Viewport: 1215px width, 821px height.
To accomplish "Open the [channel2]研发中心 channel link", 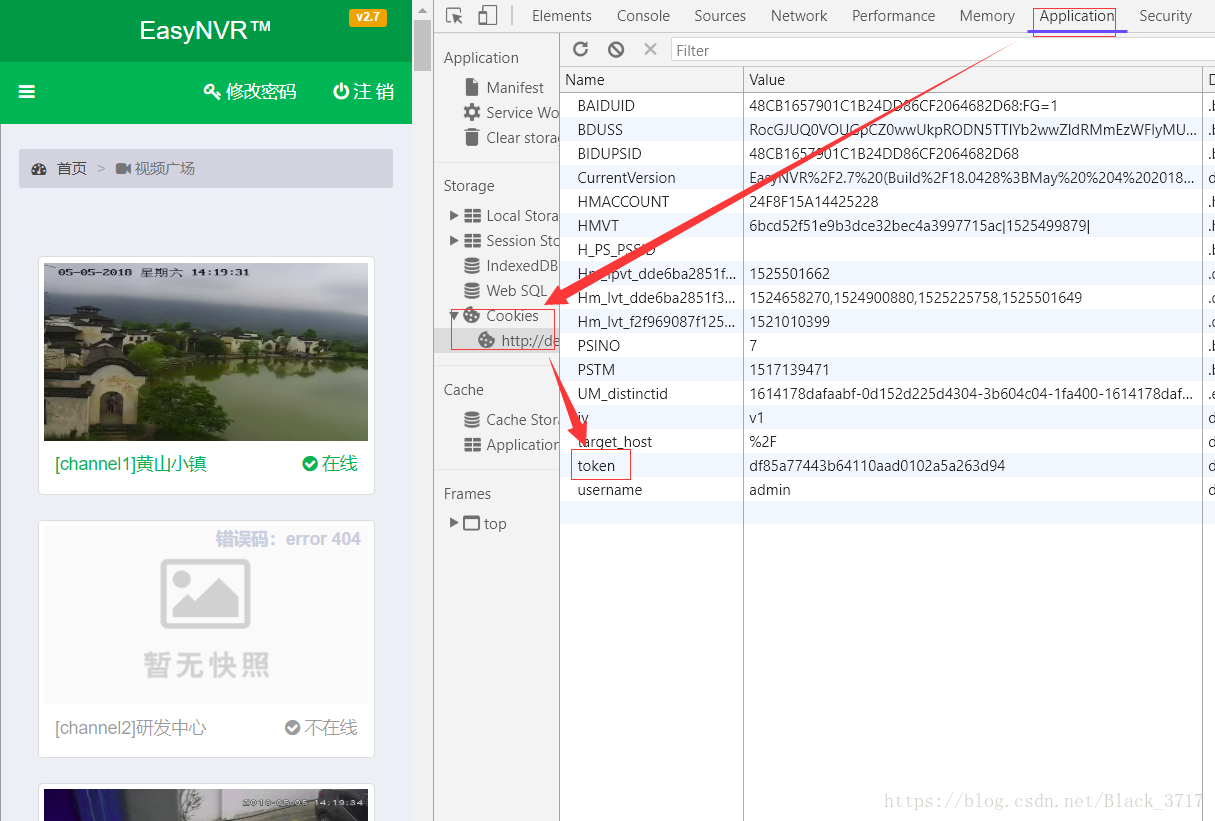I will [x=131, y=728].
